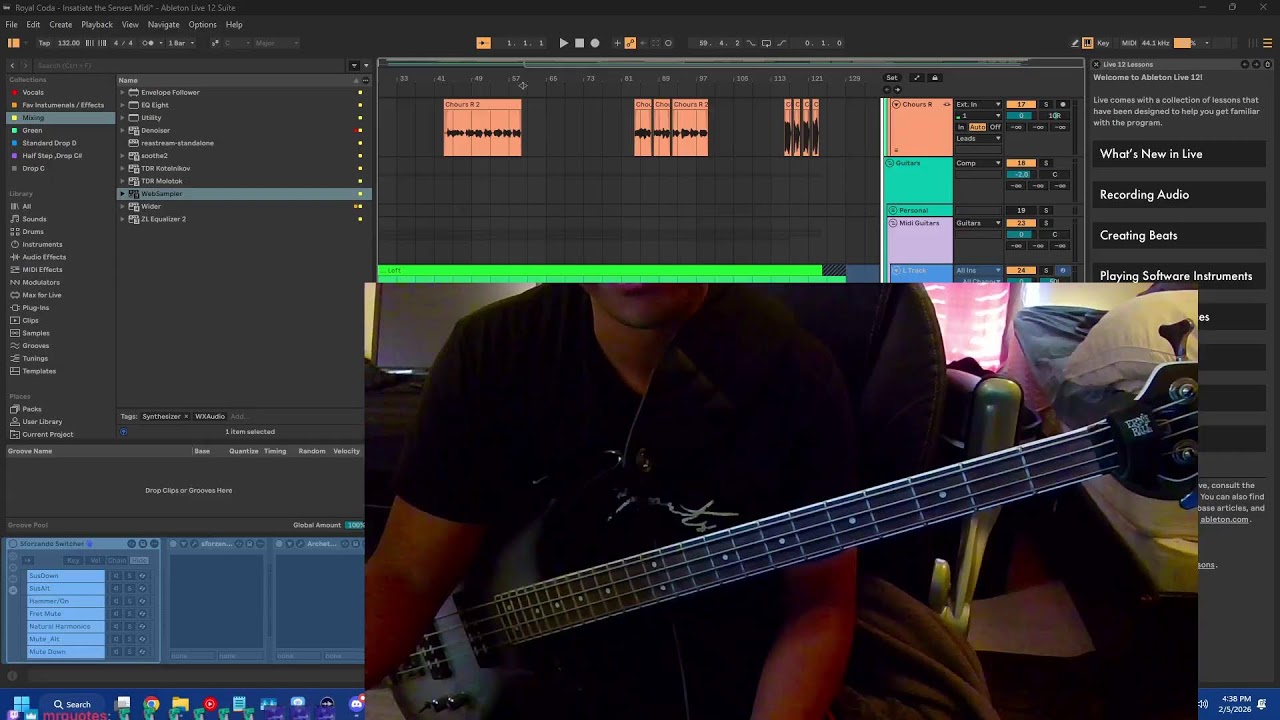Solo the Guitars track
The width and height of the screenshot is (1280, 720).
tap(1046, 163)
